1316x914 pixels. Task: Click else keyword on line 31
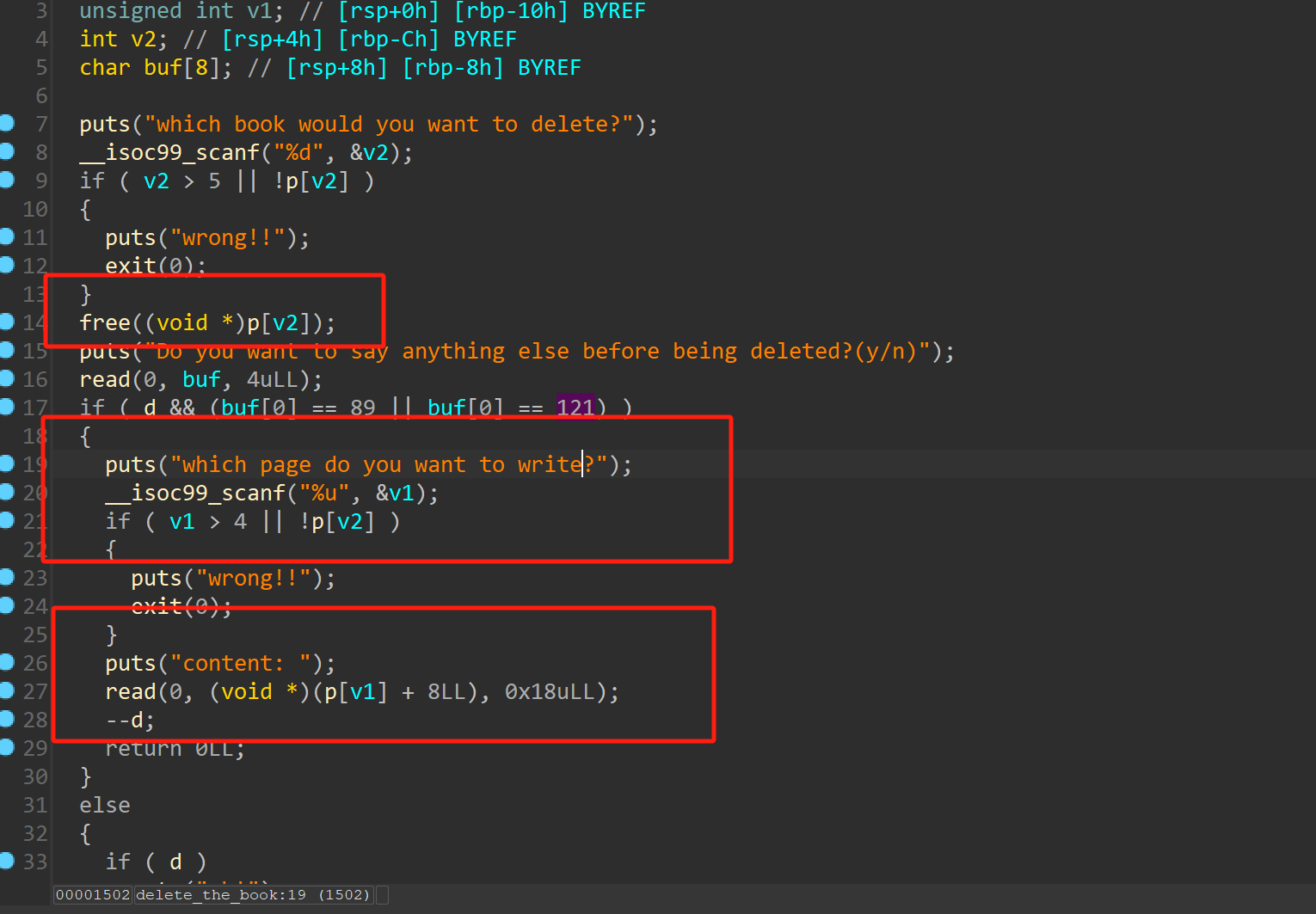tap(105, 806)
